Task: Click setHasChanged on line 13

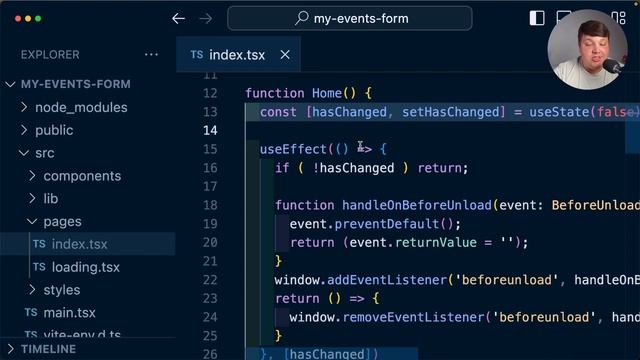Action: click(451, 112)
